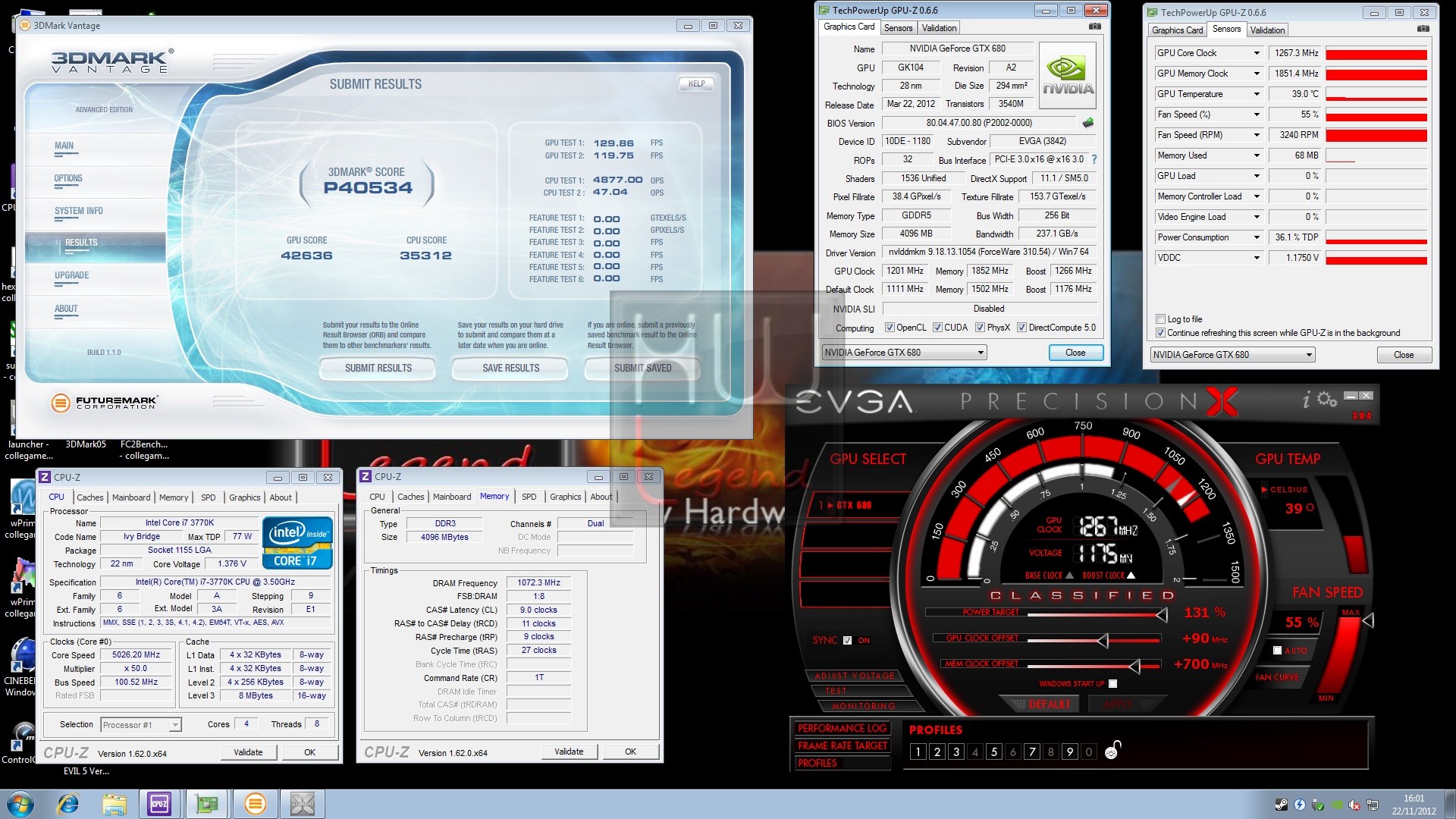Switch to CPU-Z in the taskbar

159,804
